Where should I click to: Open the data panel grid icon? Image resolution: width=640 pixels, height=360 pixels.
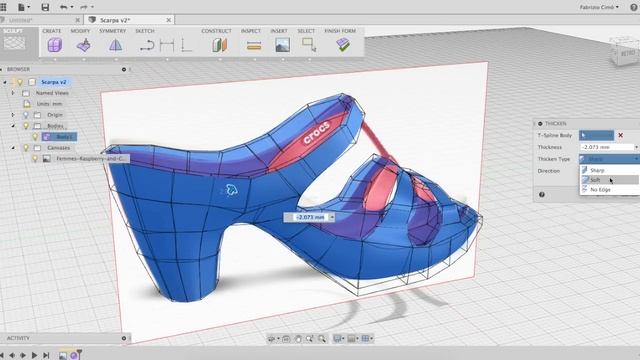pyautogui.click(x=3, y=7)
